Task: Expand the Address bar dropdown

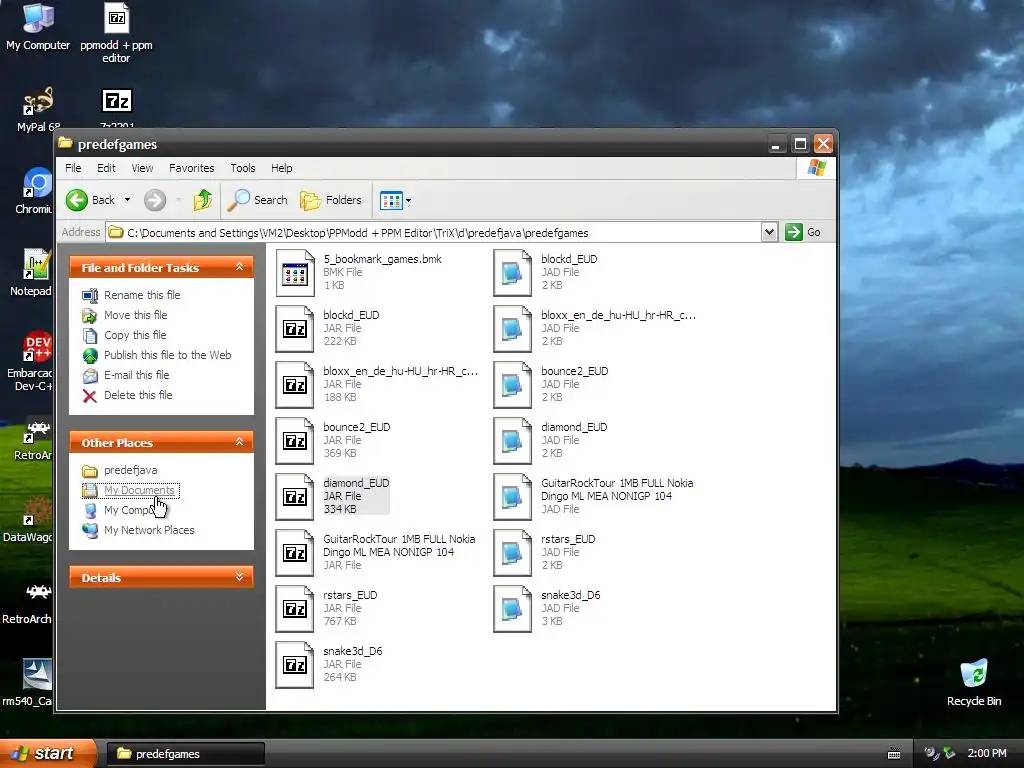Action: coord(769,232)
